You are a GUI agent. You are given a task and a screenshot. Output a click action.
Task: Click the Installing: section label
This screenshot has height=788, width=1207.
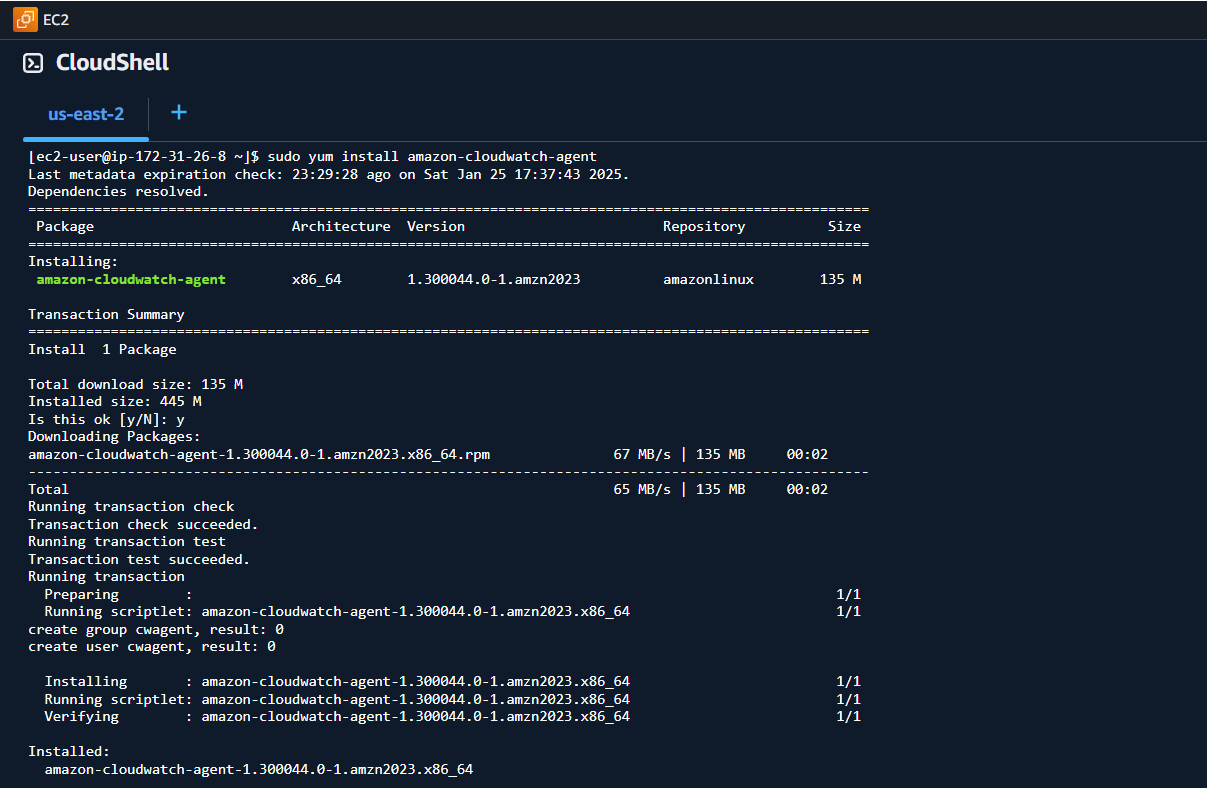(x=73, y=262)
